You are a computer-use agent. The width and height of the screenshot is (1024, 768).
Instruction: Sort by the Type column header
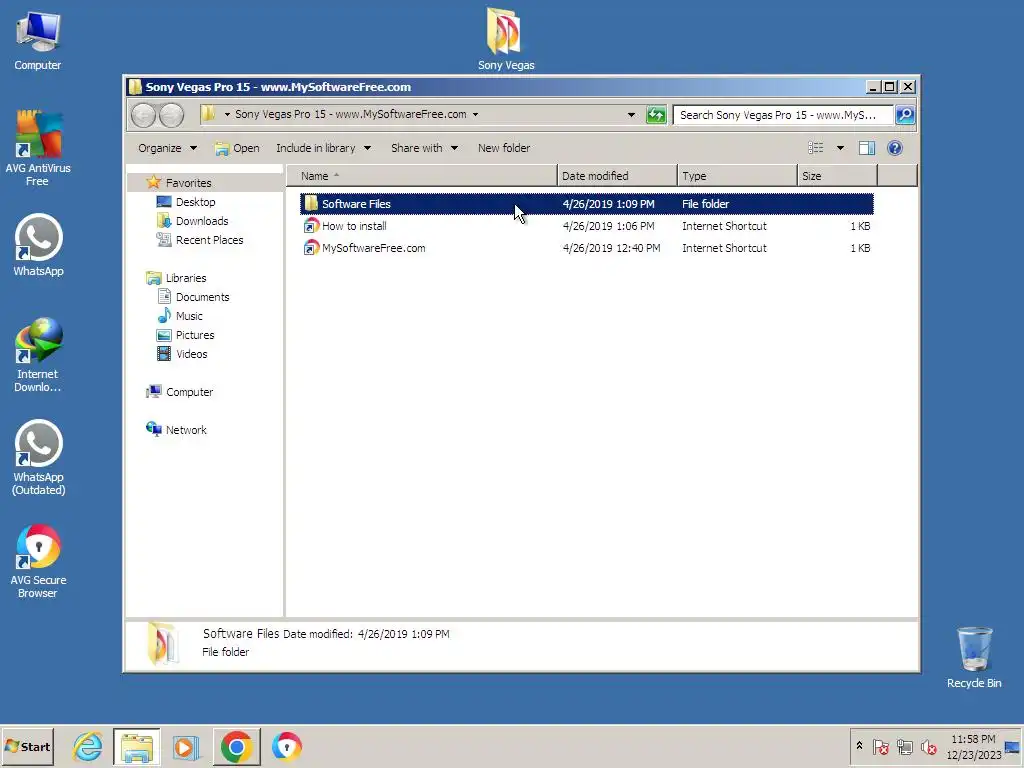737,176
